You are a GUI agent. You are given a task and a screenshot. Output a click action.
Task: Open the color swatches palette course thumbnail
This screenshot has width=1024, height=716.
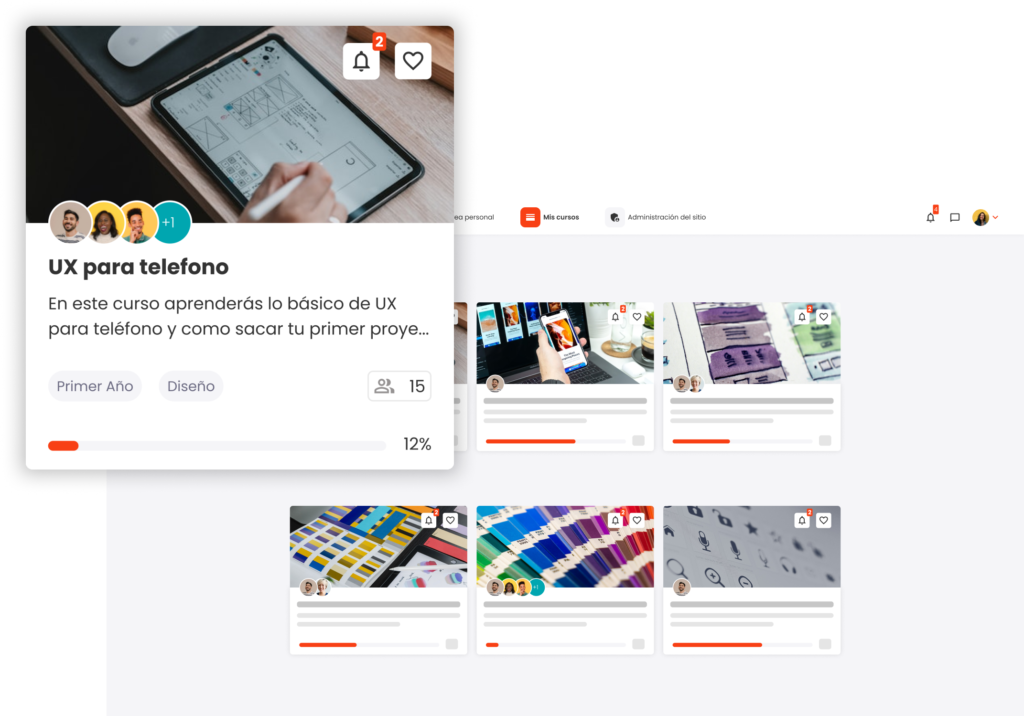click(378, 546)
